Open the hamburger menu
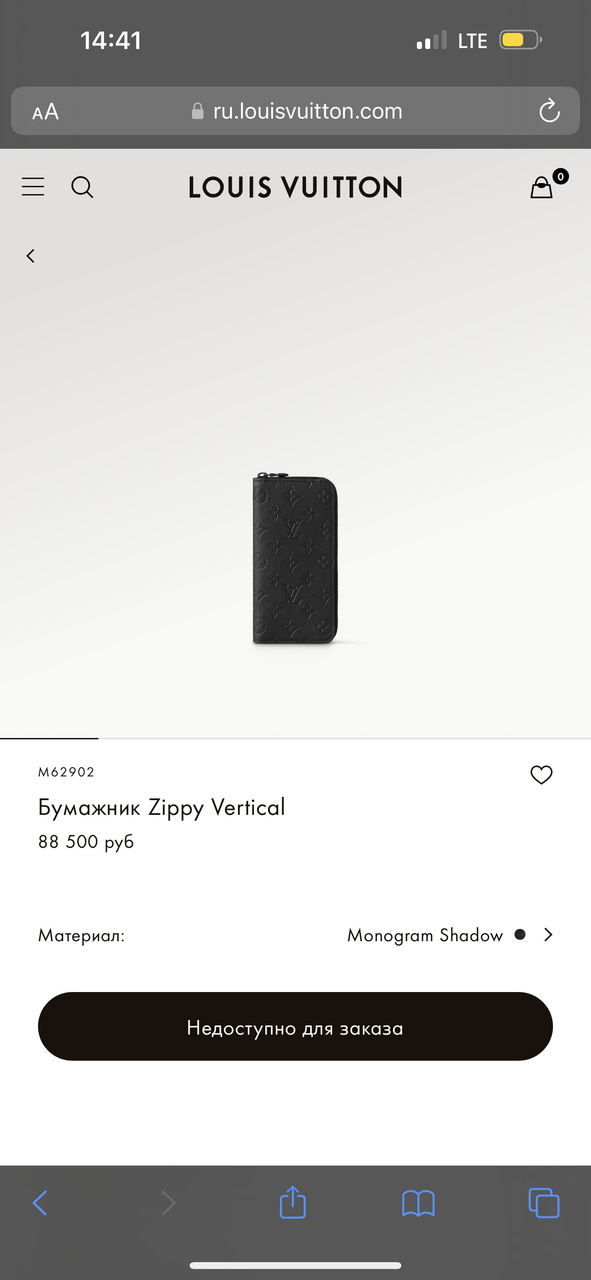 point(33,187)
